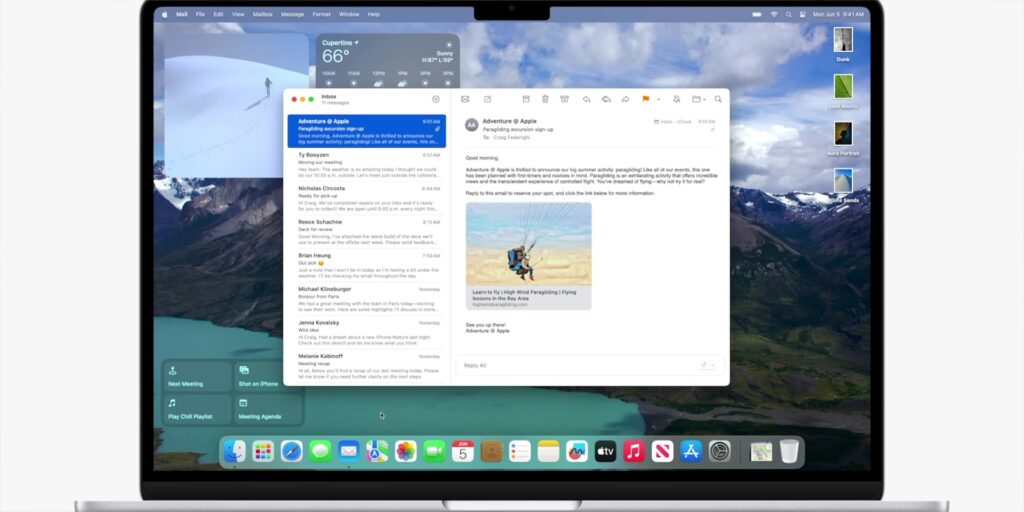Open Messages in the Dock
Image resolution: width=1024 pixels, height=512 pixels.
pos(320,451)
